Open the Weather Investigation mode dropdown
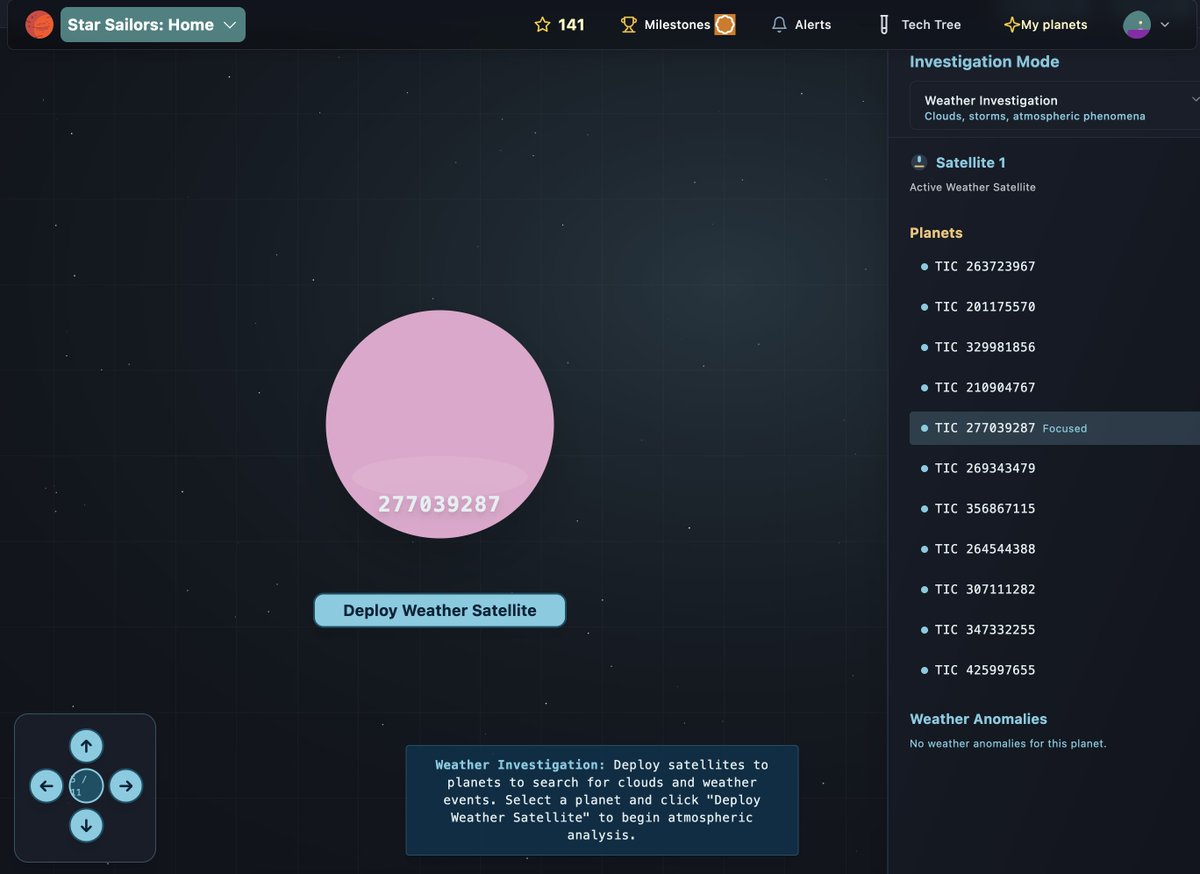 point(1055,106)
